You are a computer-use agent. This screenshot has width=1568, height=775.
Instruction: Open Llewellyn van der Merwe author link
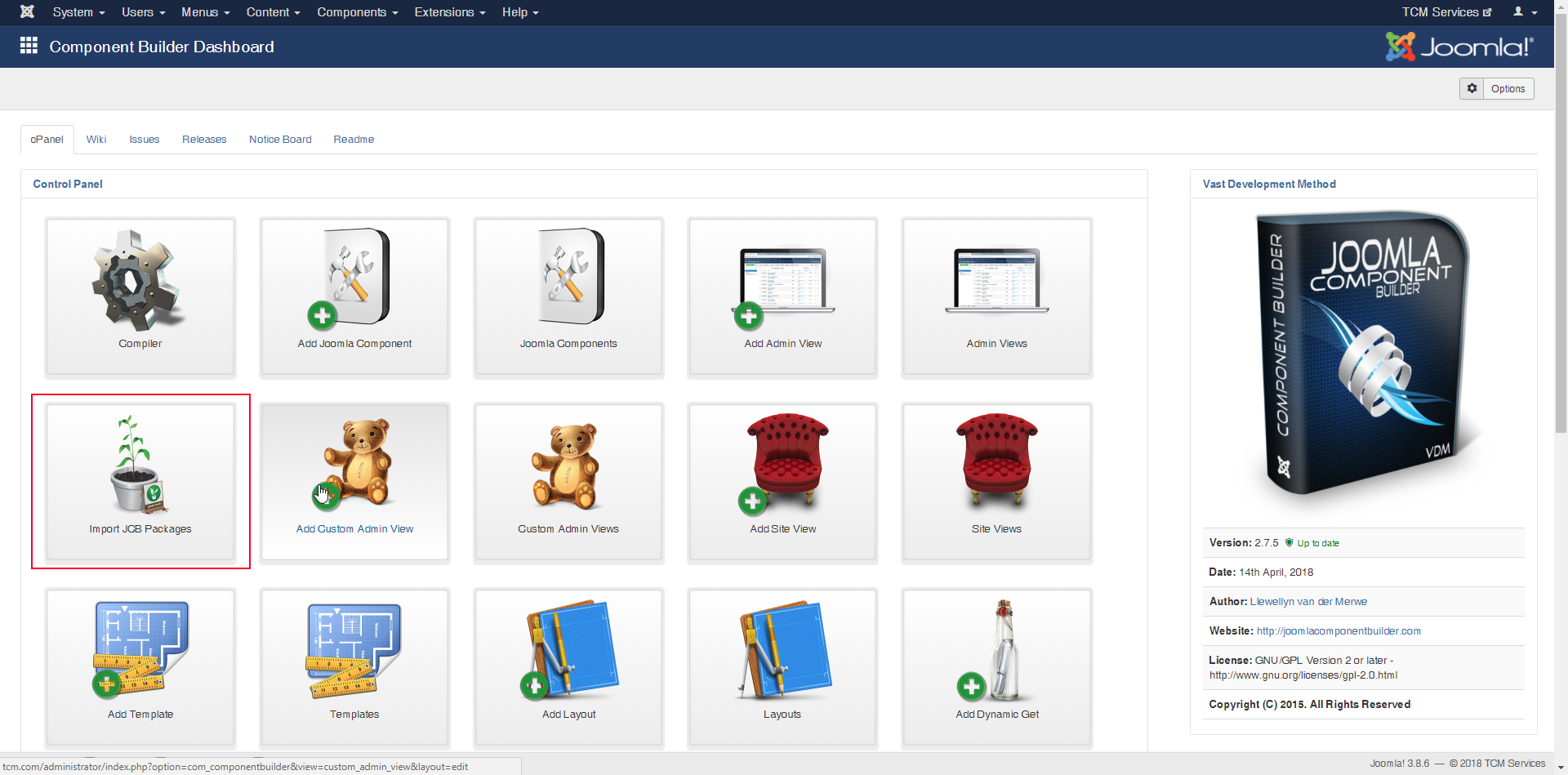[x=1308, y=602]
